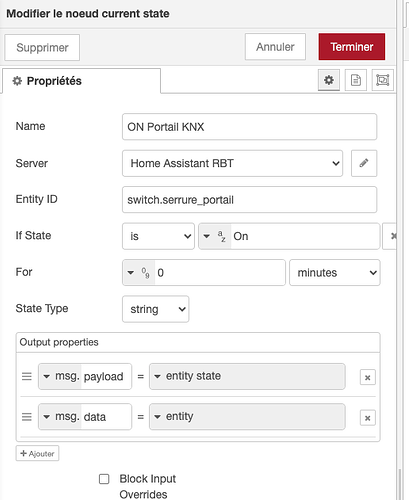Add an output property with Ajouter

(37, 453)
